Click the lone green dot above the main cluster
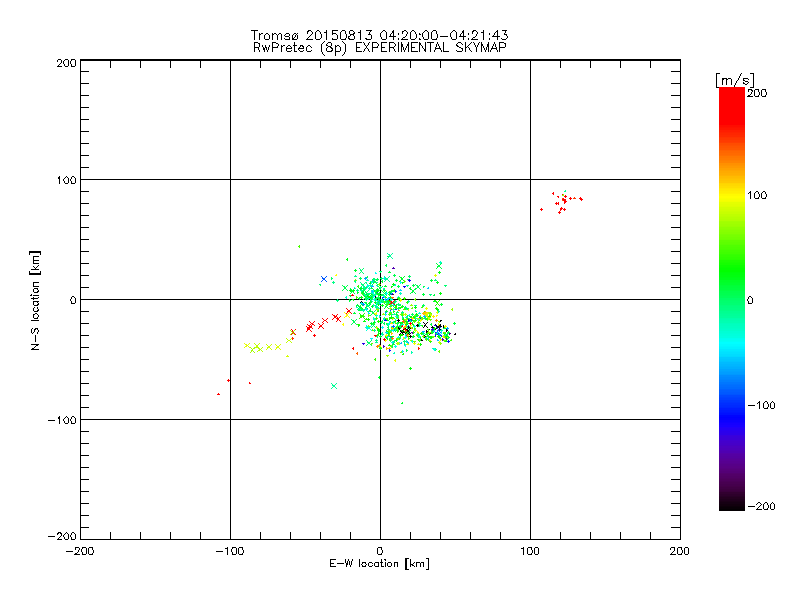Image resolution: width=800 pixels, height=600 pixels. 299,246
